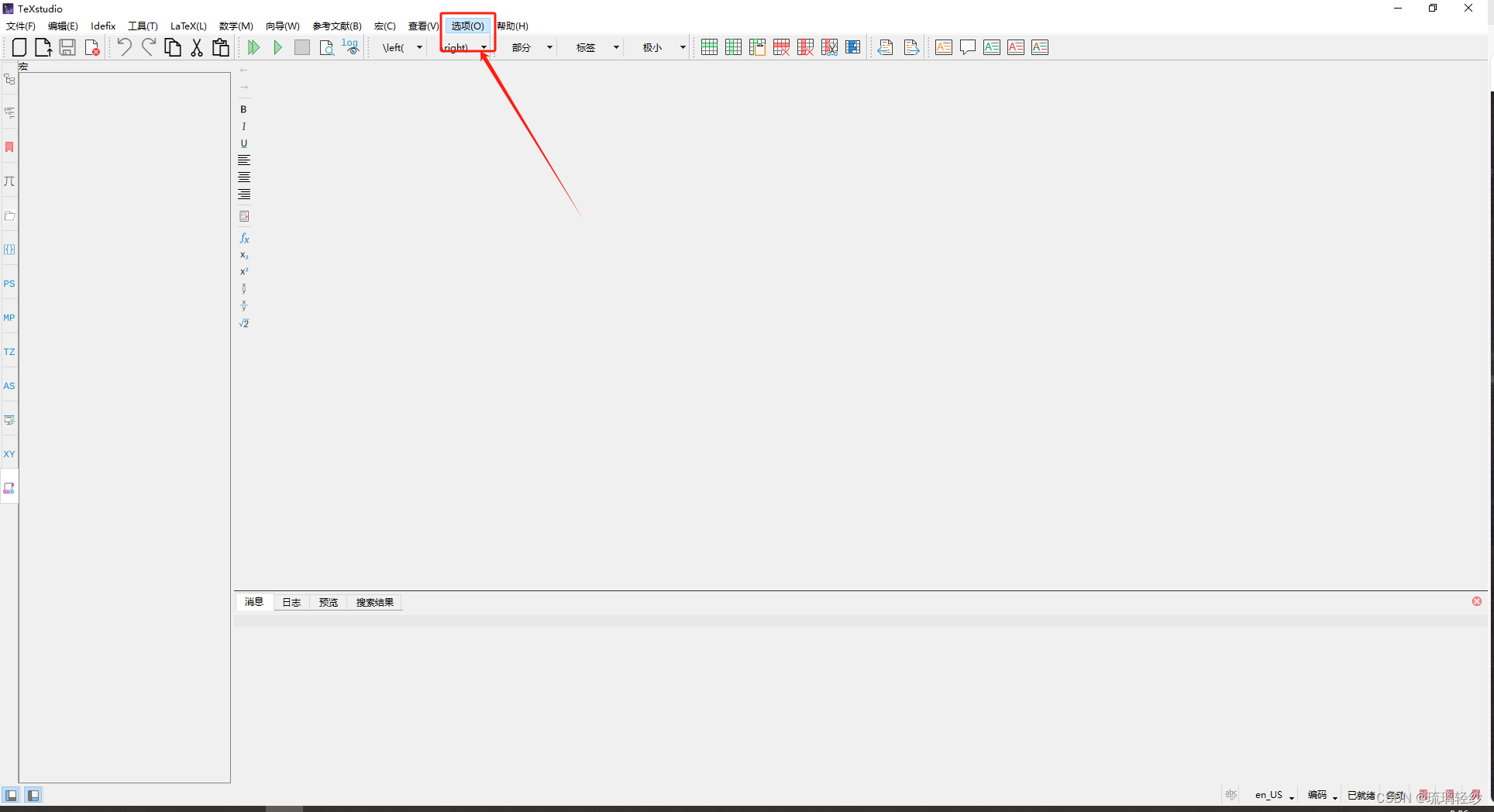Click the scissors cut icon
Image resolution: width=1494 pixels, height=812 pixels.
pos(197,47)
